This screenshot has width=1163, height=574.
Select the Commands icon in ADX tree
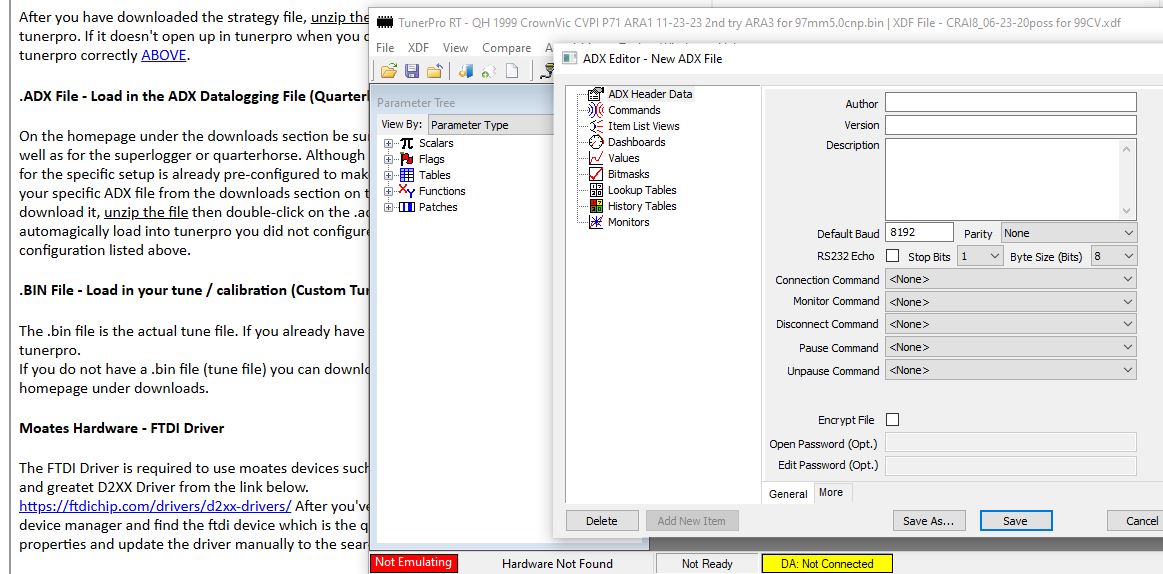596,110
